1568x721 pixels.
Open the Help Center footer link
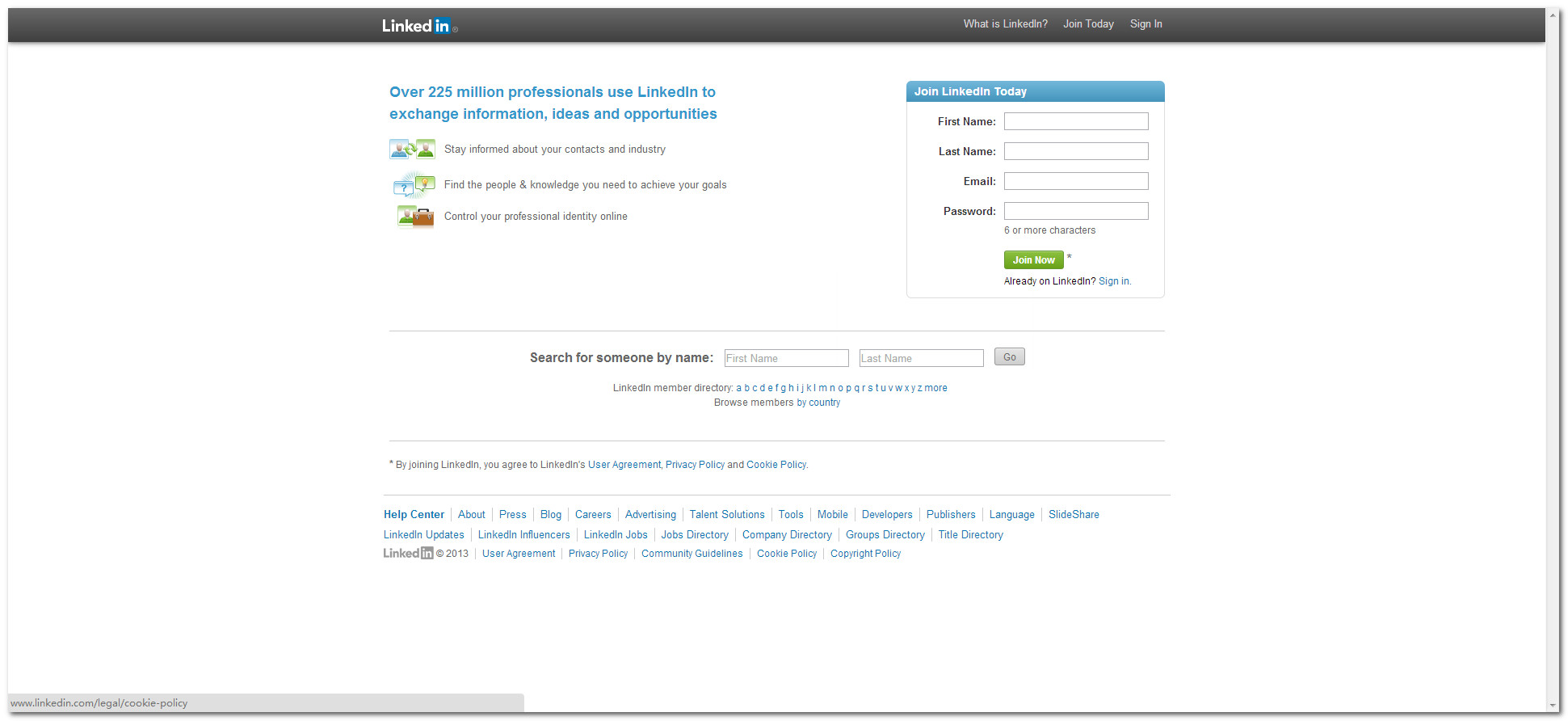(414, 515)
